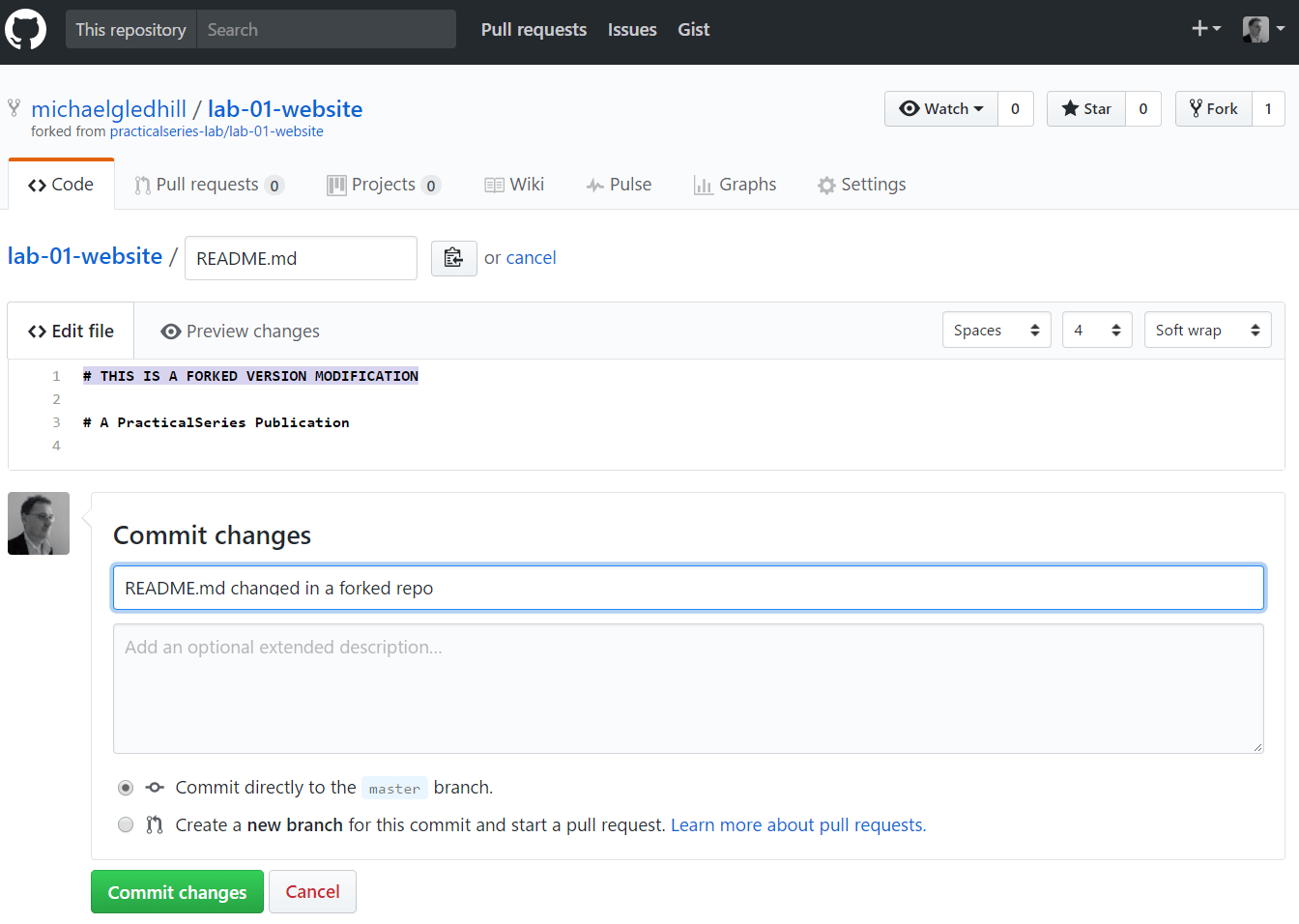This screenshot has height=924, width=1299.
Task: Click the green Commit changes button
Action: click(177, 892)
